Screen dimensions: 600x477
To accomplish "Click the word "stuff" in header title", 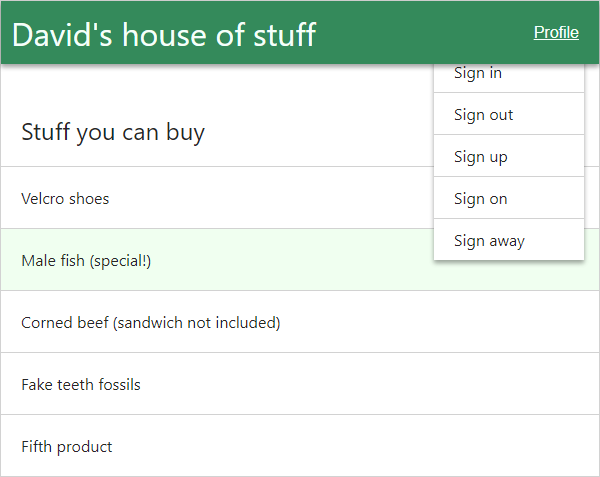I will coord(283,34).
